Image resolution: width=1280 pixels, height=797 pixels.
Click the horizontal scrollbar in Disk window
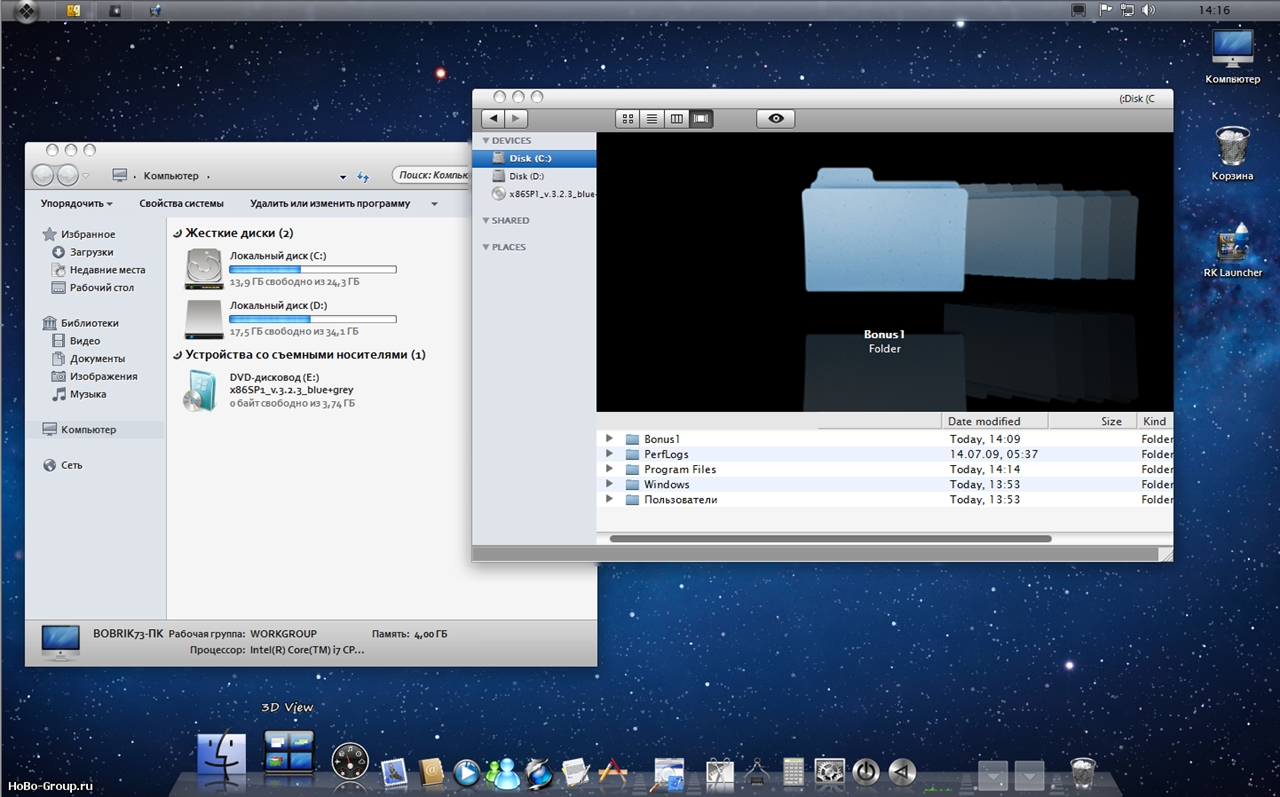830,539
